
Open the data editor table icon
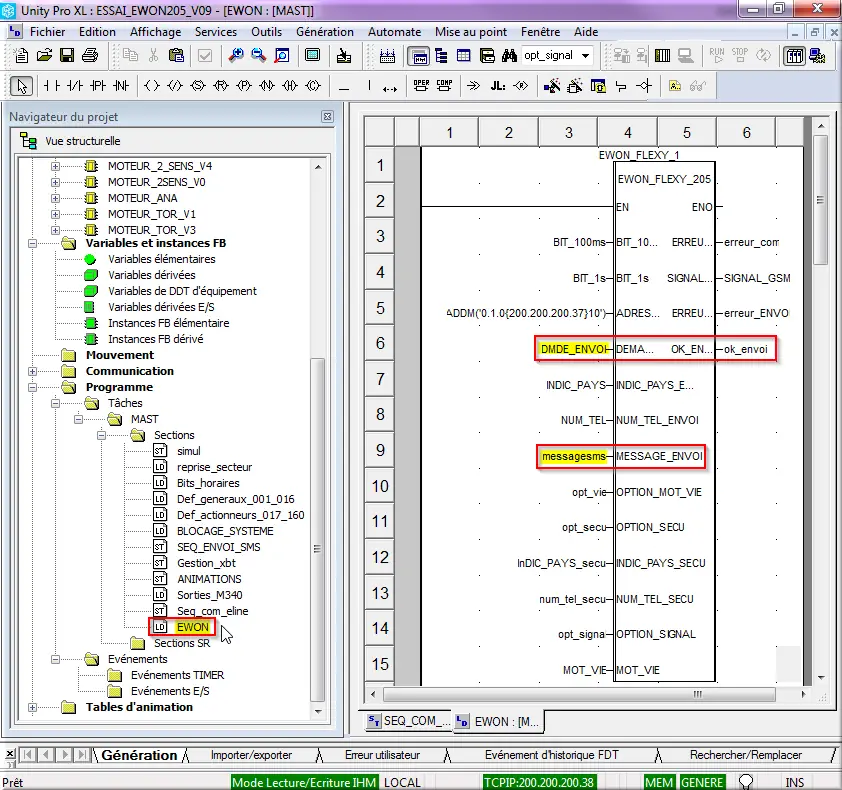pyautogui.click(x=463, y=55)
